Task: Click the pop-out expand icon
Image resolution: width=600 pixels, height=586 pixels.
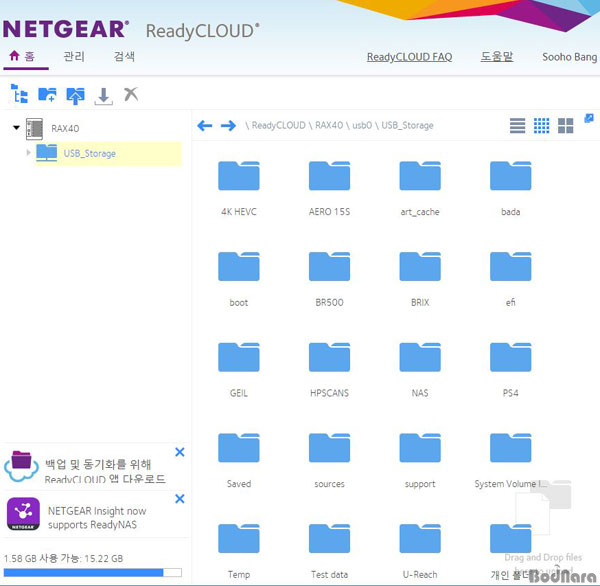Action: coord(589,118)
